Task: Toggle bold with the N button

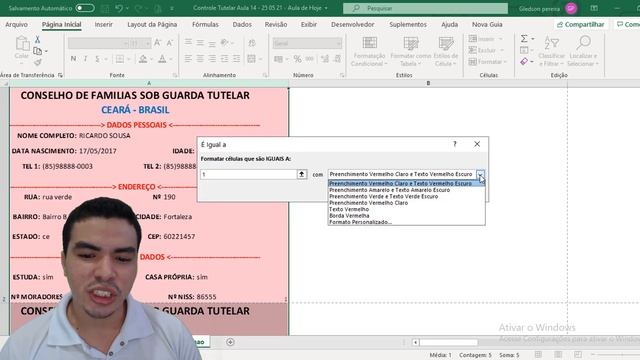Action: pyautogui.click(x=73, y=59)
